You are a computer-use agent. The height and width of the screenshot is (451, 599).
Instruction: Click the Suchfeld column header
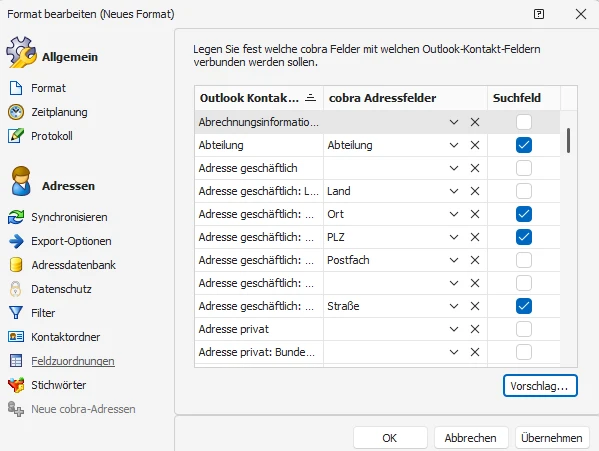coord(524,98)
